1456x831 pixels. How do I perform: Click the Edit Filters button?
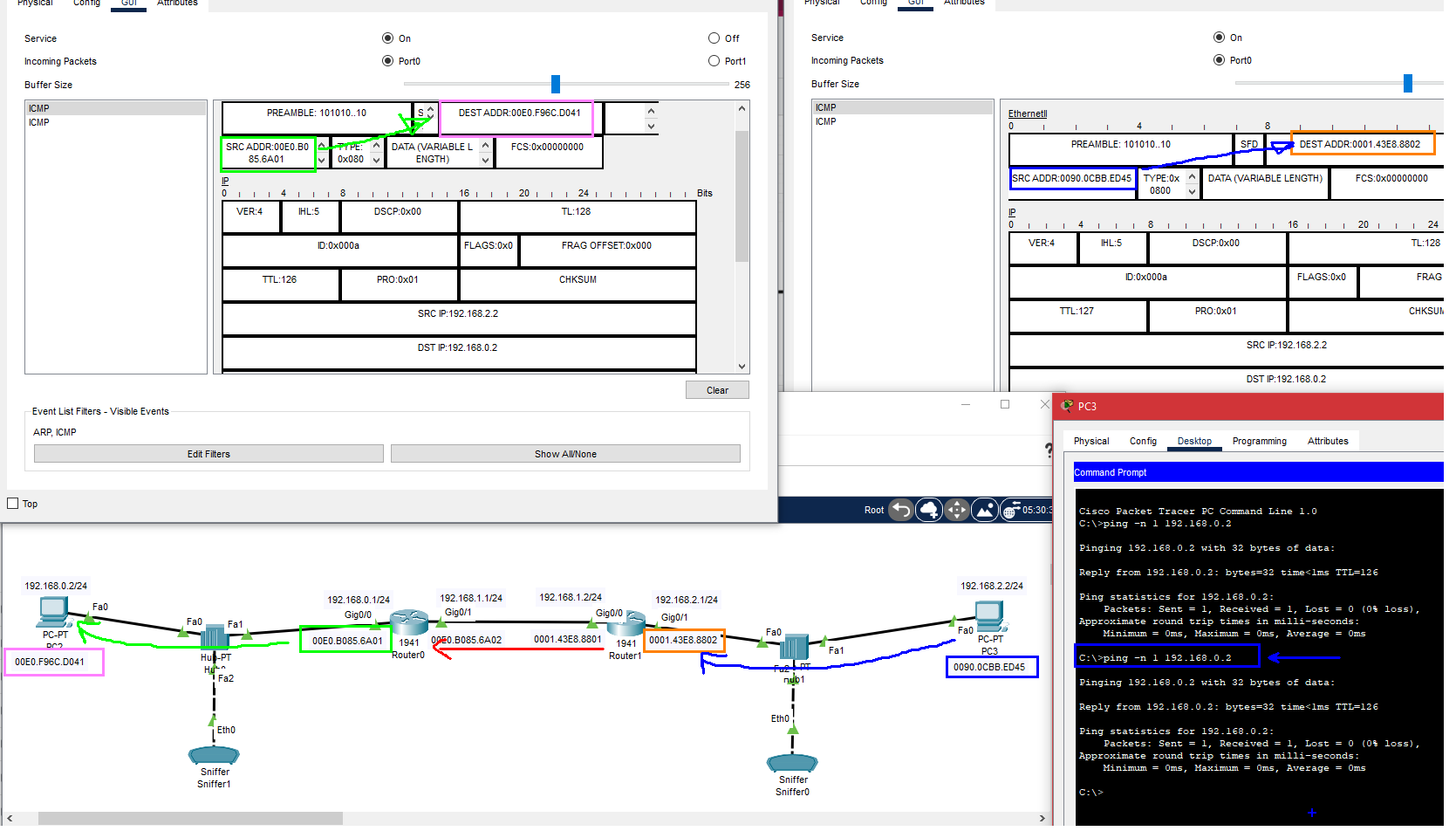click(x=208, y=454)
